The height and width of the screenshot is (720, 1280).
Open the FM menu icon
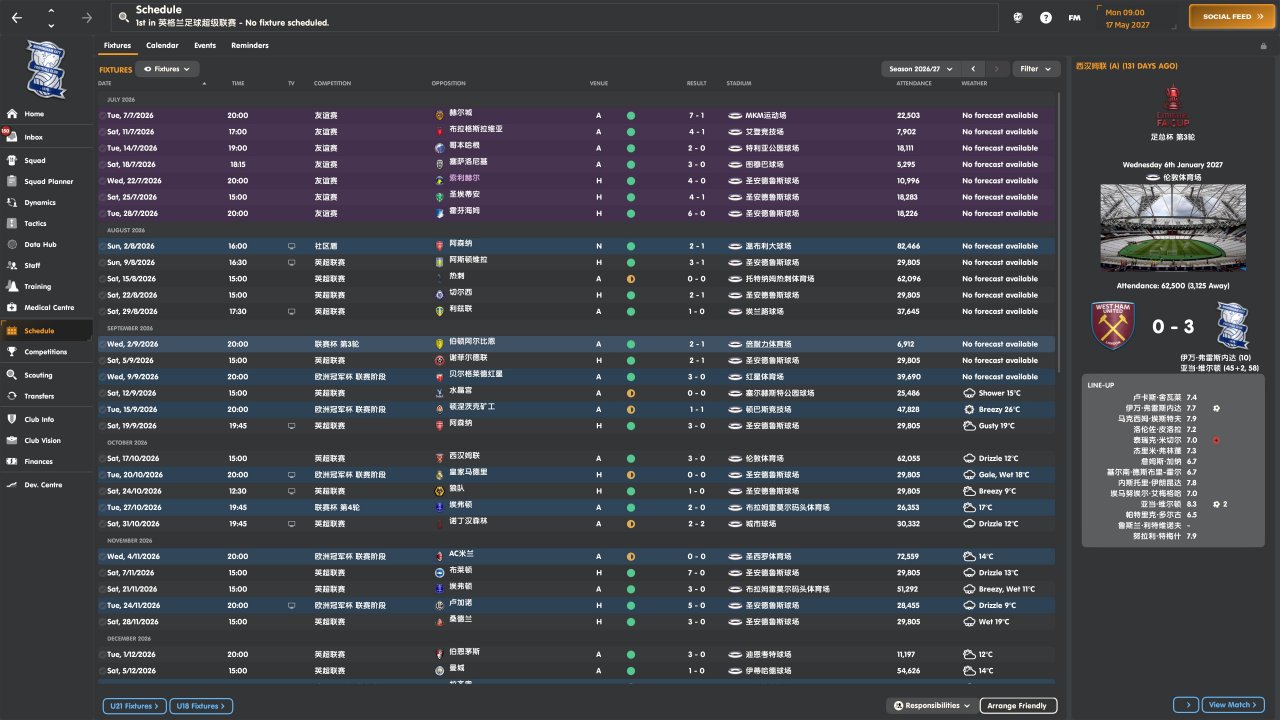(x=1074, y=17)
